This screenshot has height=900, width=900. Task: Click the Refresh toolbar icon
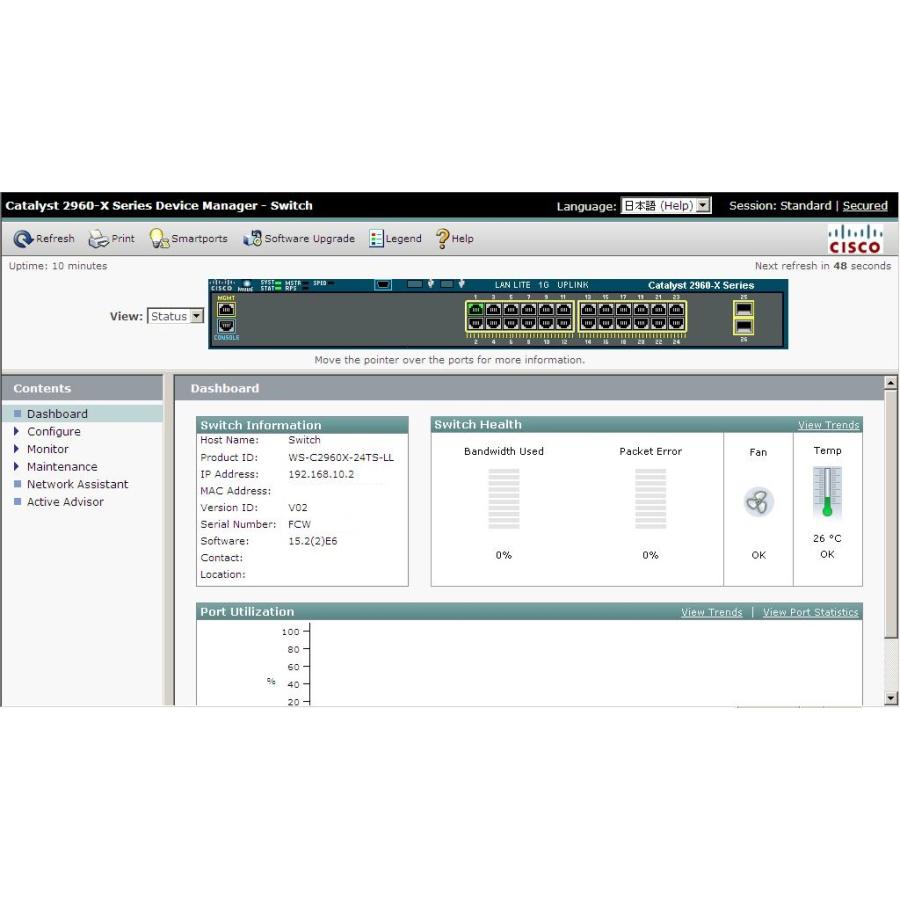coord(23,239)
